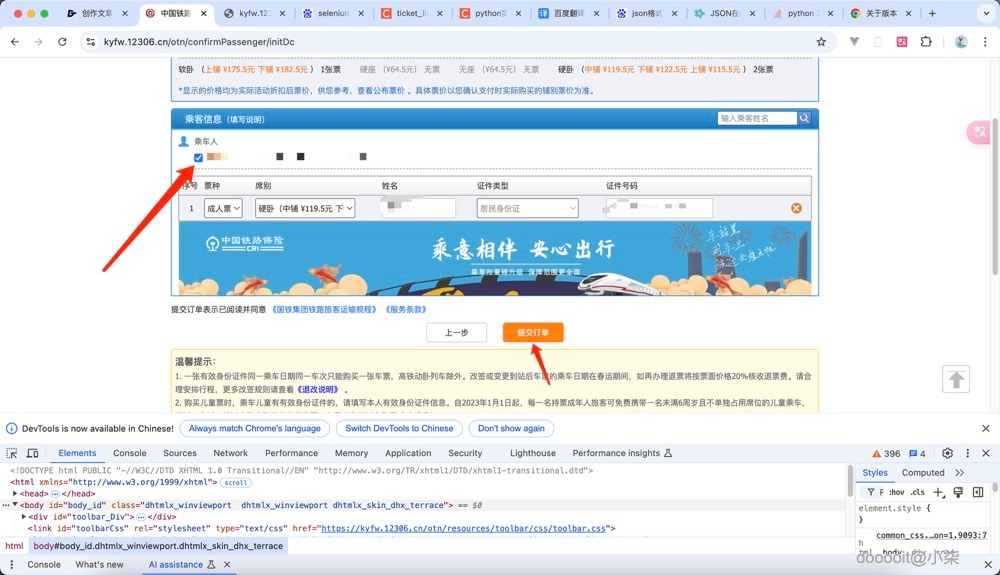Open DevTools settings gear
1000x575 pixels.
(x=947, y=453)
